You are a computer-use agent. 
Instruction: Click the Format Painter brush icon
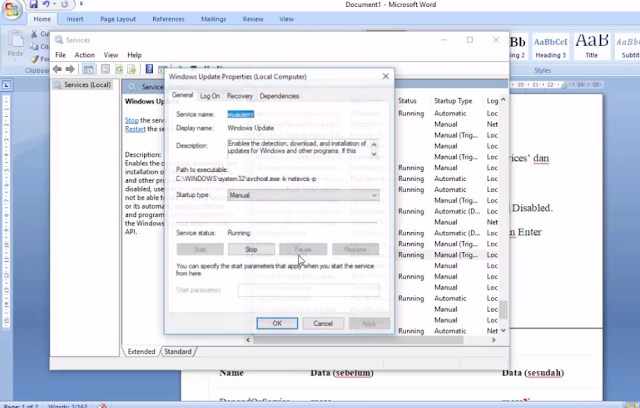tap(34, 59)
